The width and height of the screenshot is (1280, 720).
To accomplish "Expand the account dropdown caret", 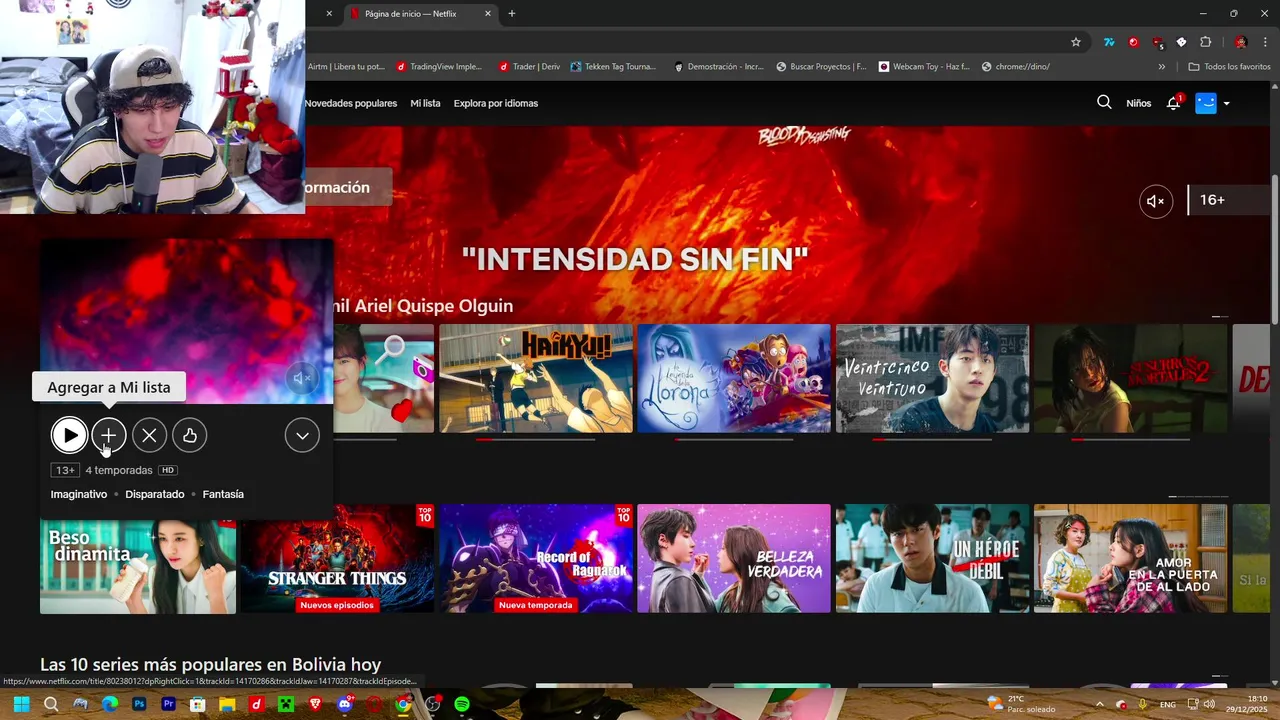I will pos(1226,103).
